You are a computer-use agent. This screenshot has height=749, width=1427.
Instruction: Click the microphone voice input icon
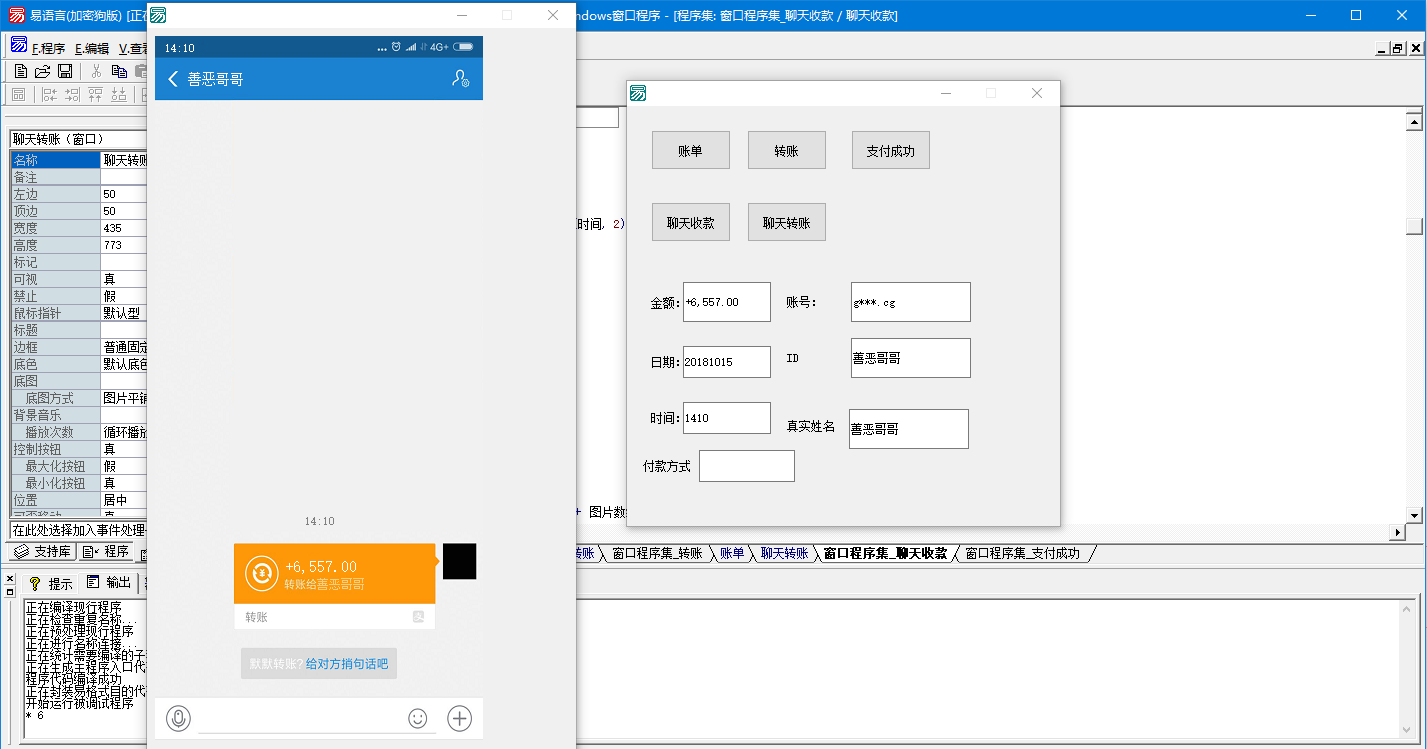pyautogui.click(x=178, y=718)
